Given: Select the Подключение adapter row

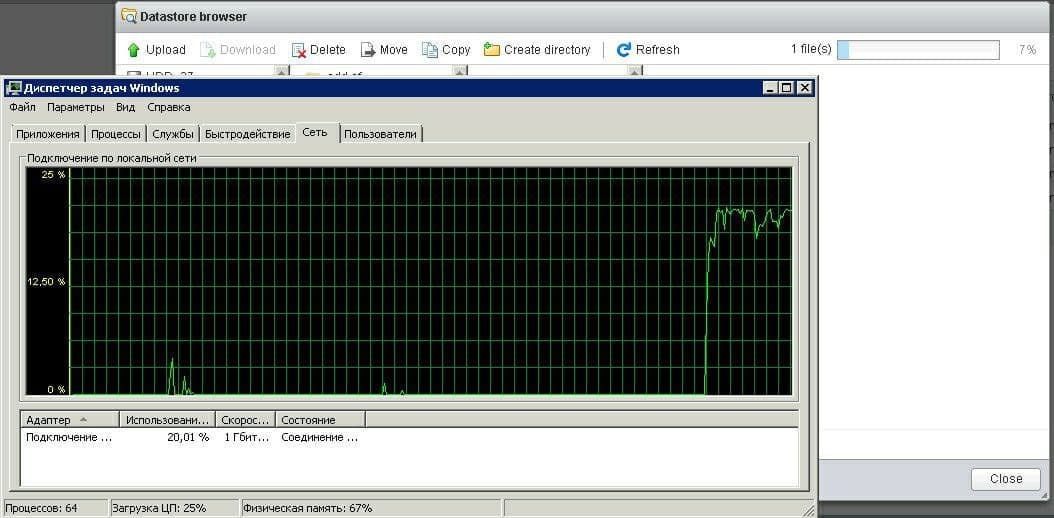Looking at the screenshot, I should (409, 437).
